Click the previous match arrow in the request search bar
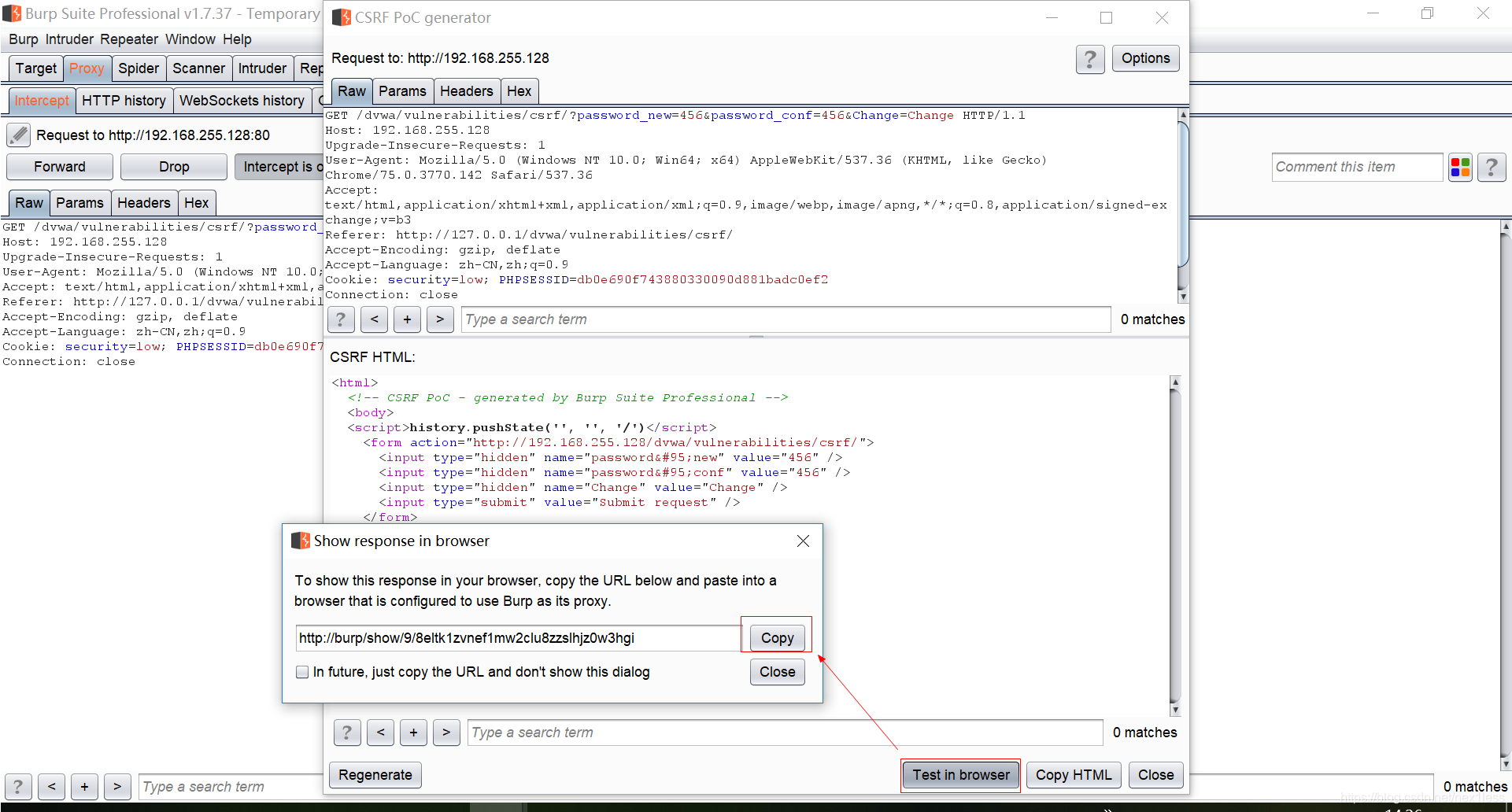 pos(374,319)
